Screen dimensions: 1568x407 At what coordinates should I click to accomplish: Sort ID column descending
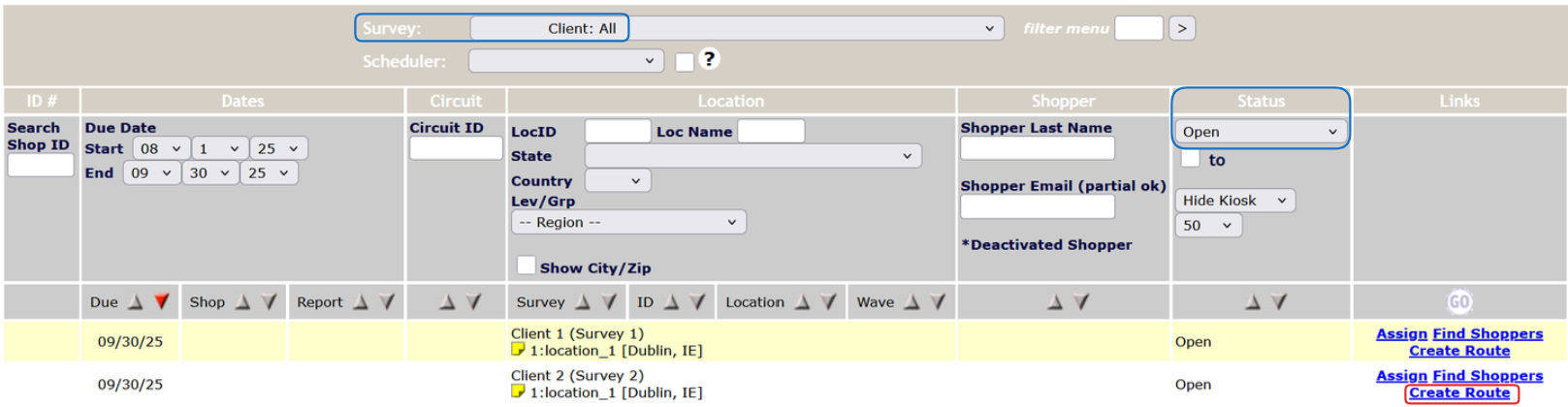tap(697, 302)
